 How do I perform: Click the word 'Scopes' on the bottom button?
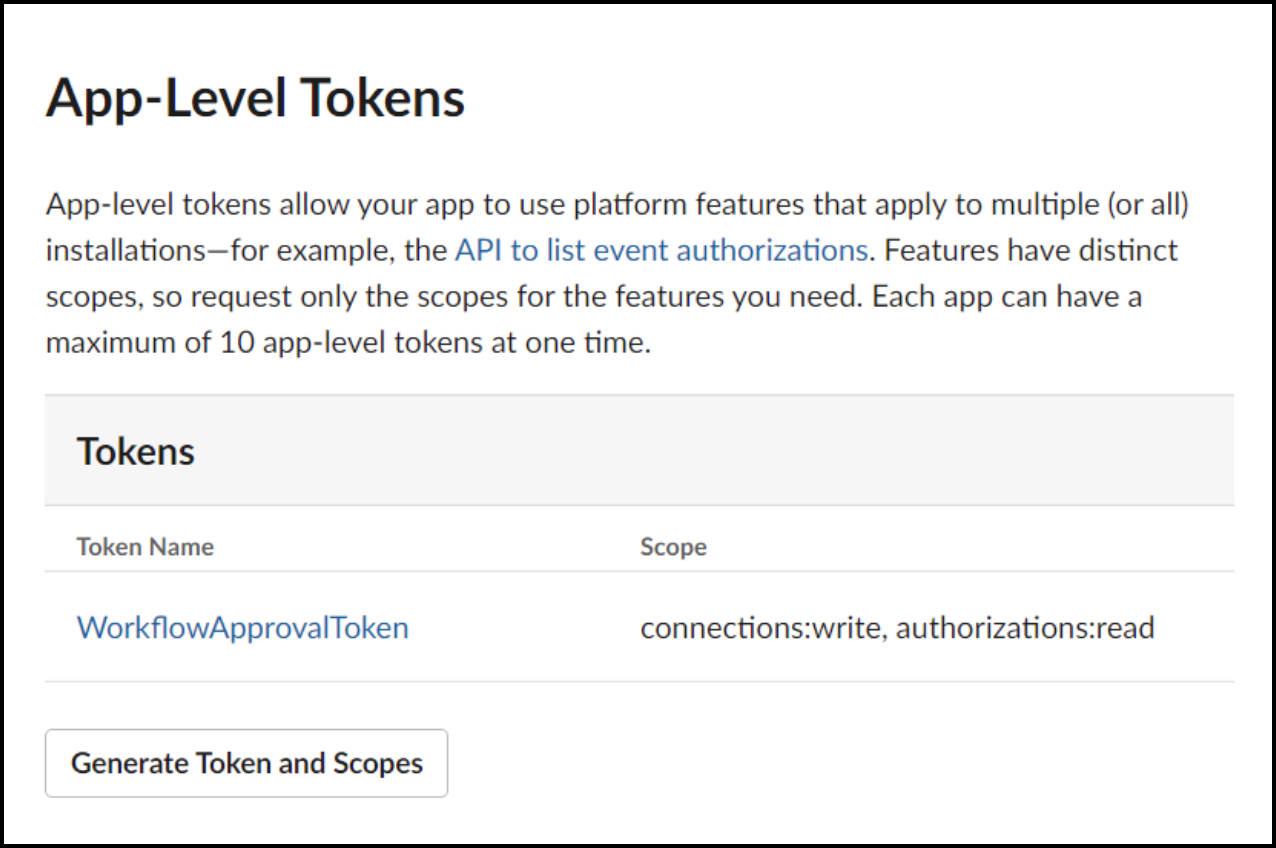click(x=376, y=763)
